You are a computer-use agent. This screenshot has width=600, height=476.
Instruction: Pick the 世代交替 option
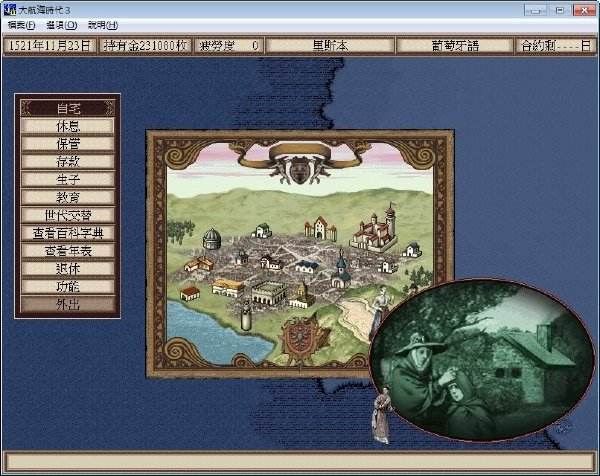tap(68, 215)
